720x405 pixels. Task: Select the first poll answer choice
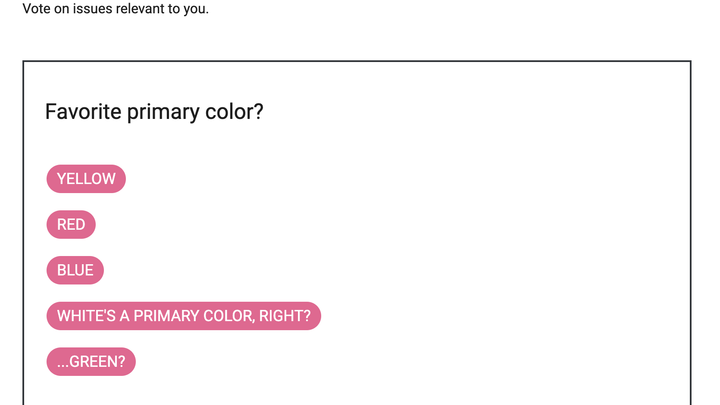(x=86, y=179)
